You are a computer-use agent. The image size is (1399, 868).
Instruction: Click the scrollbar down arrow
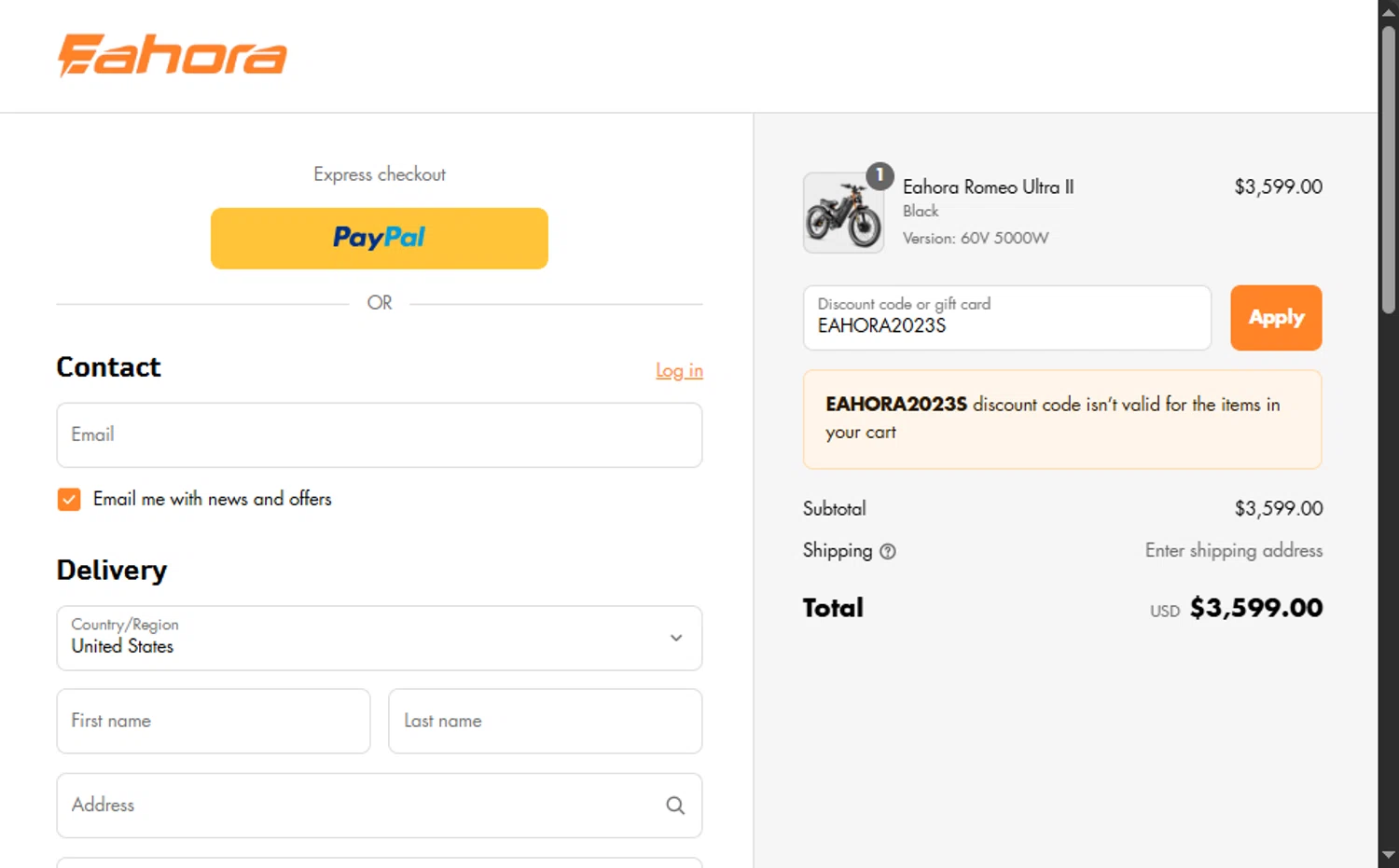point(1389,855)
